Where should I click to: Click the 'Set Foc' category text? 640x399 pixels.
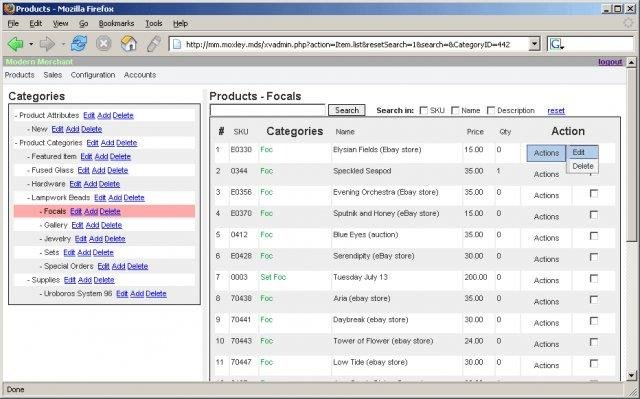tap(273, 277)
